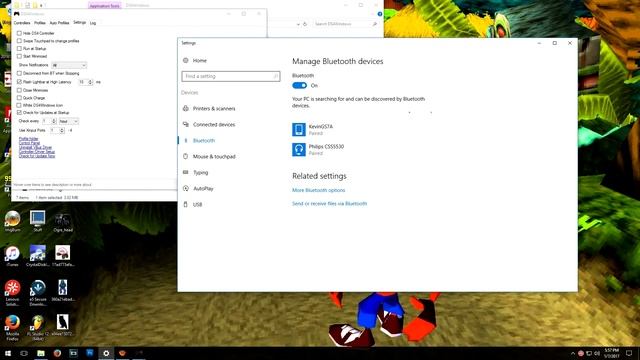Enable Quick Charge checkbox
Viewport: 640px width, 360px height.
pyautogui.click(x=19, y=98)
